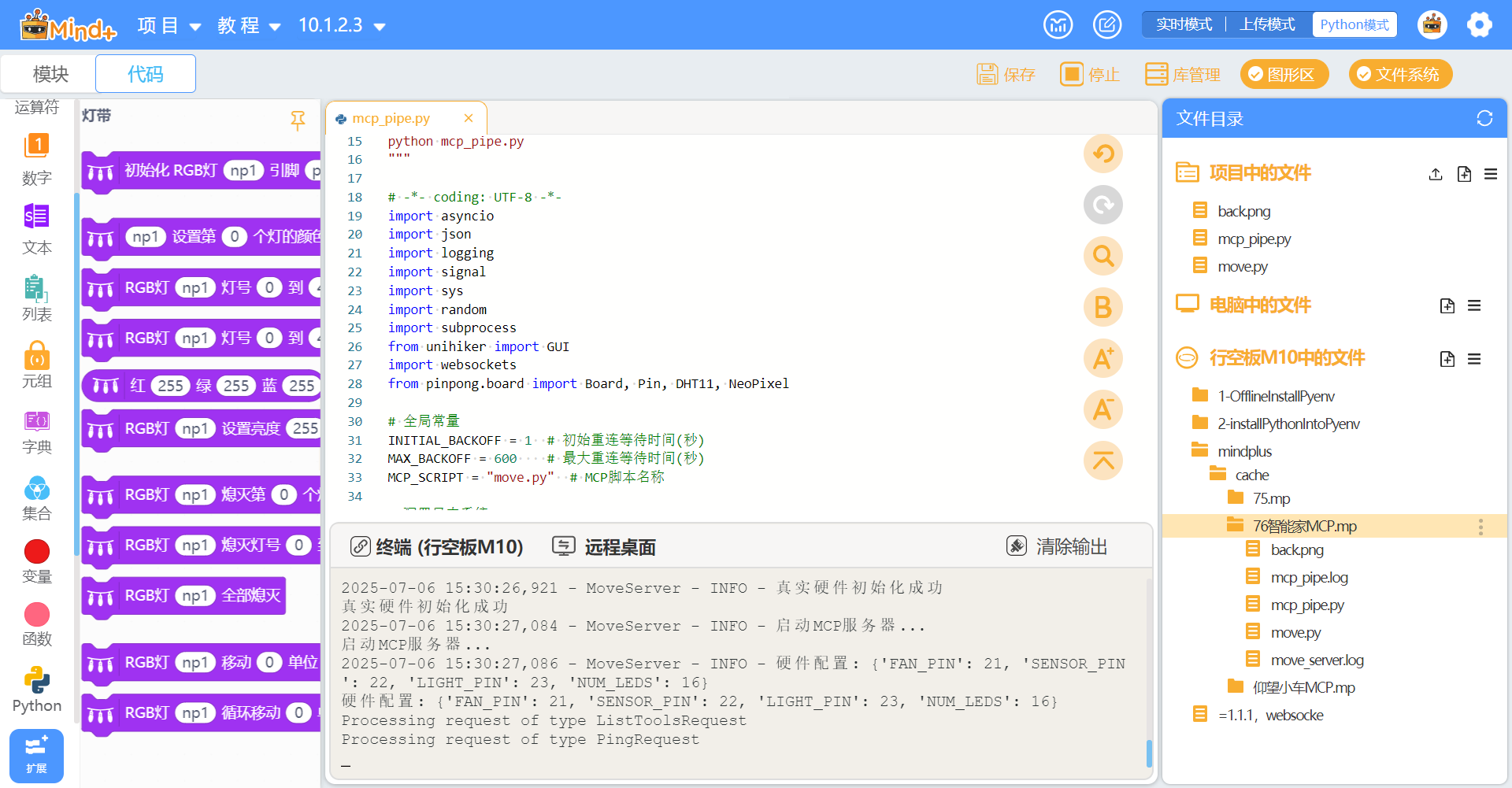
Task: Click 保存 to save the project
Action: coord(1006,75)
